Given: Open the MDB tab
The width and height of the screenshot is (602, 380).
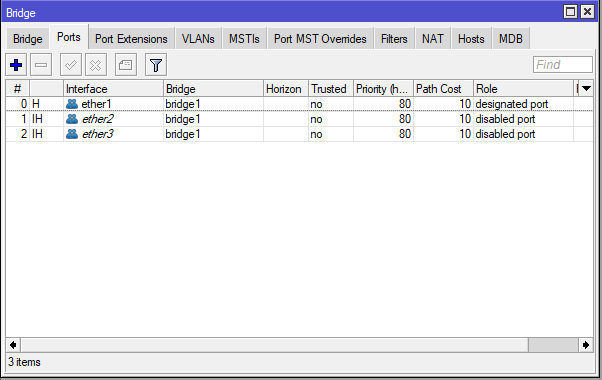Looking at the screenshot, I should pos(511,39).
